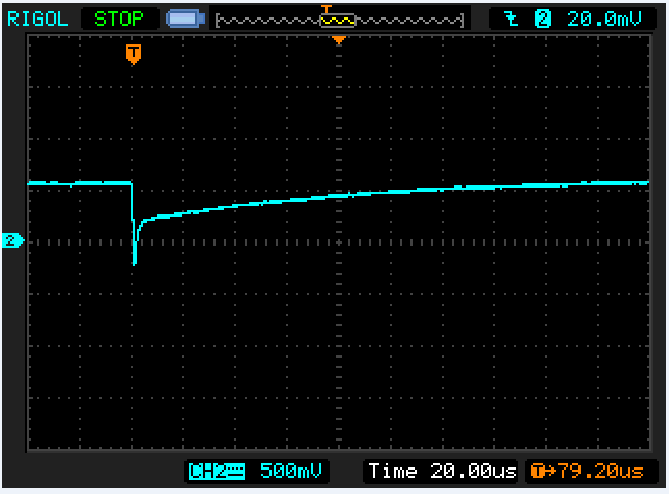Select the trigger source channel 2 badge
669x494 pixels.
(x=543, y=19)
